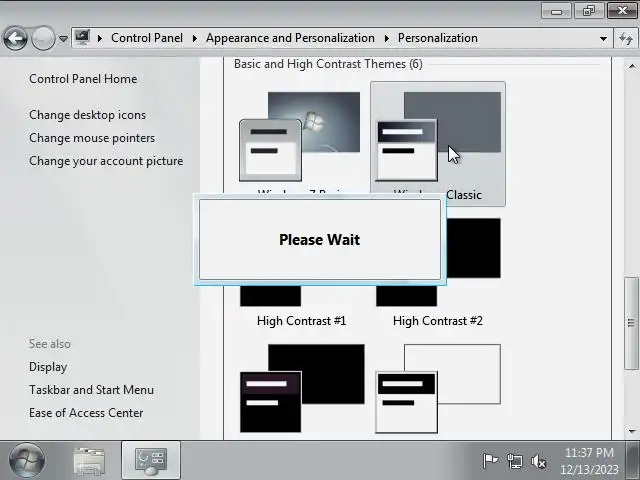This screenshot has width=640, height=480.
Task: Open the network tray icon
Action: [x=514, y=461]
